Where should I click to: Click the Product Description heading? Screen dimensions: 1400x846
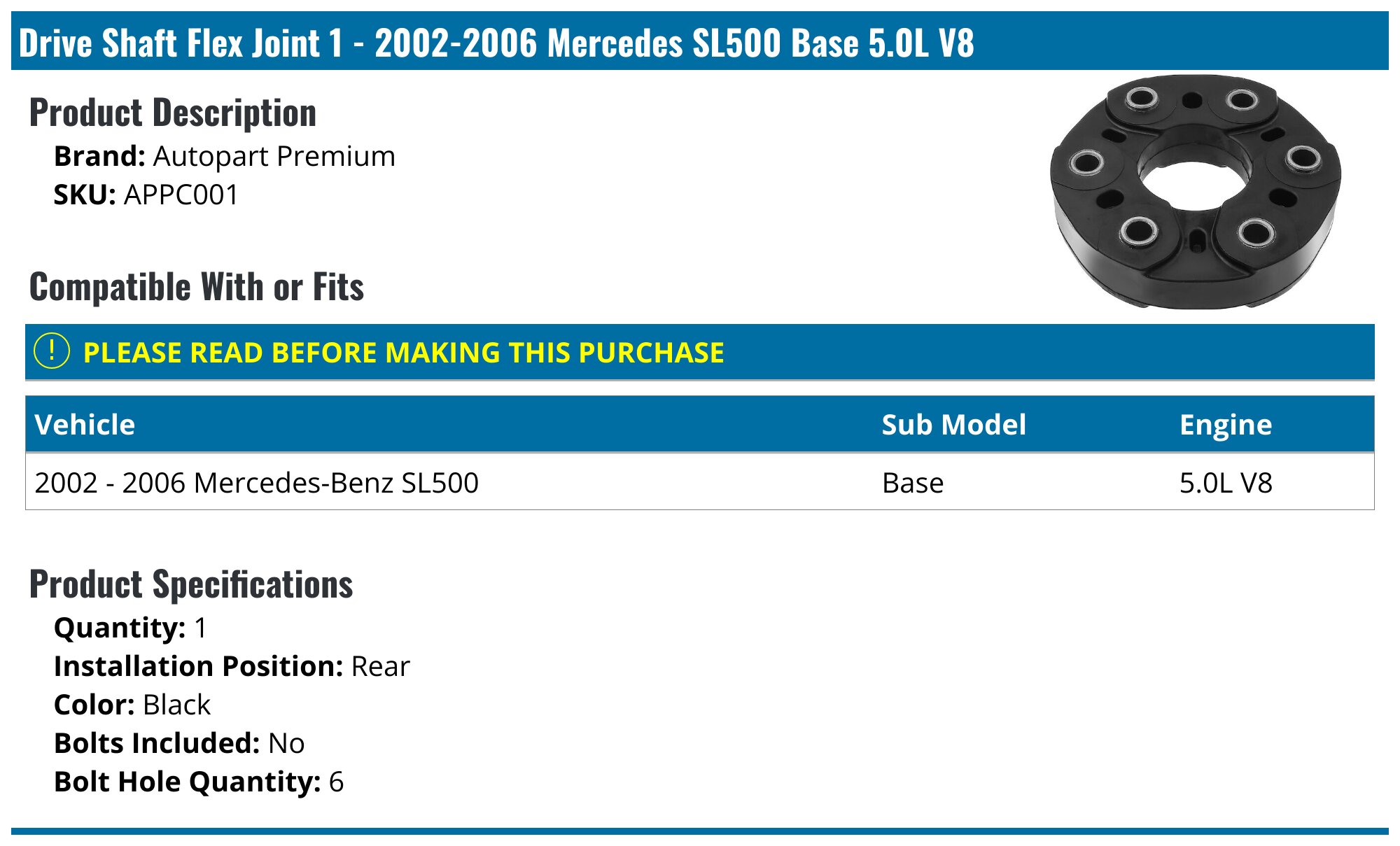(x=173, y=113)
